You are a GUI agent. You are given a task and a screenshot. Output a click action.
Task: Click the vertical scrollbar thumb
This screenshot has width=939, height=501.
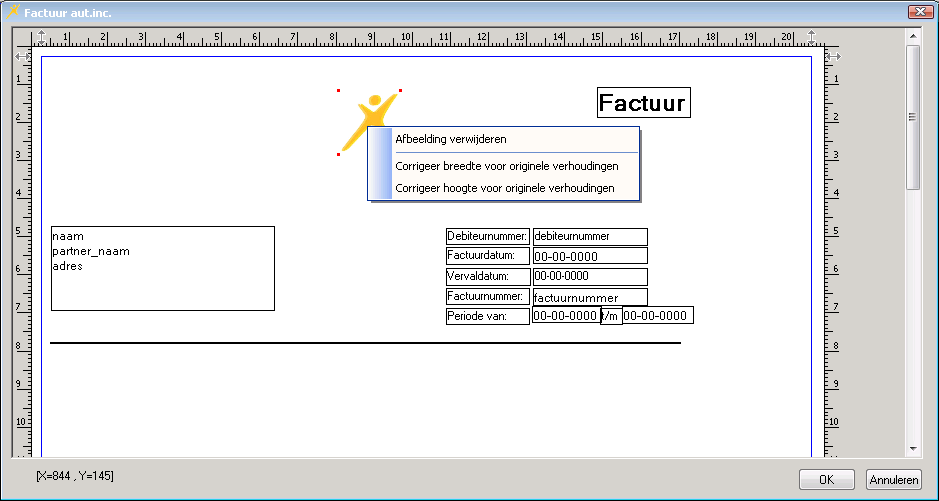pos(912,117)
